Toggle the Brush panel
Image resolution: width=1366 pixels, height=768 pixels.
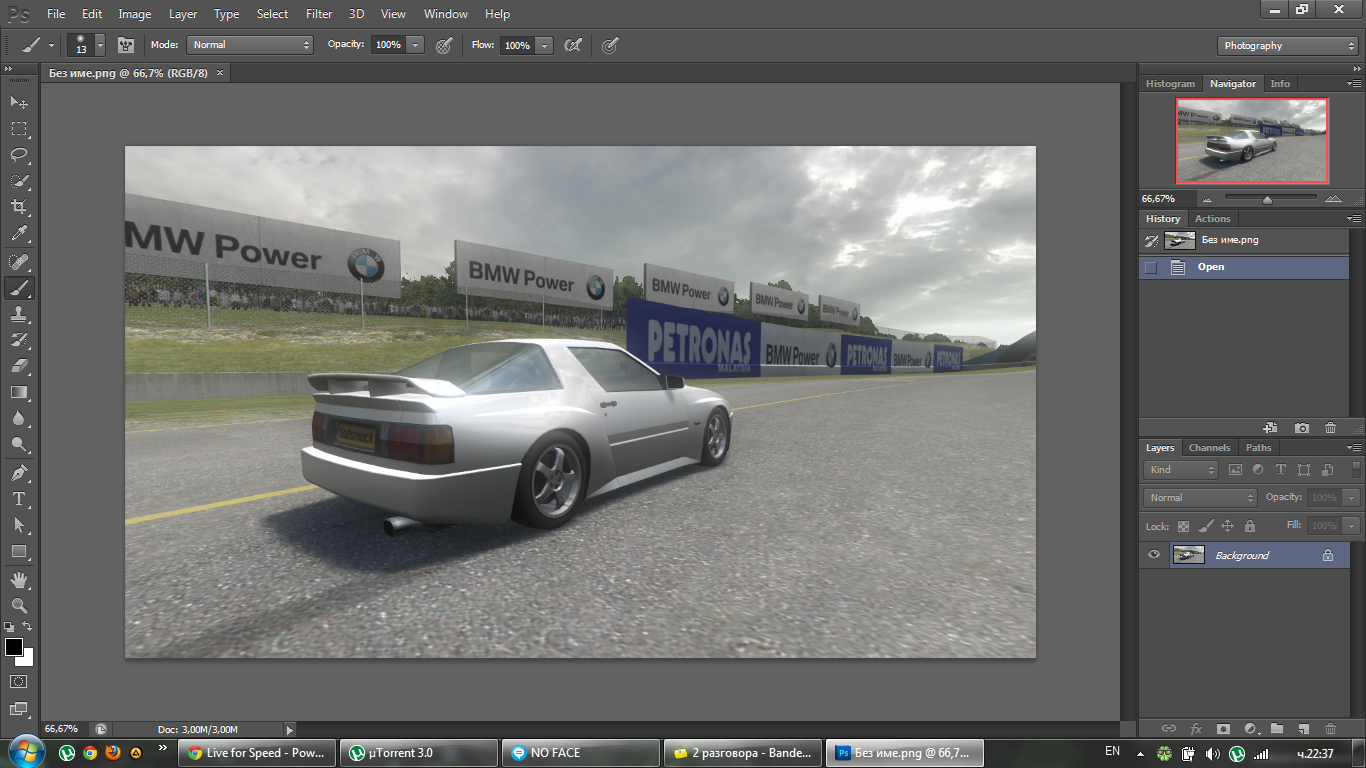pyautogui.click(x=126, y=45)
